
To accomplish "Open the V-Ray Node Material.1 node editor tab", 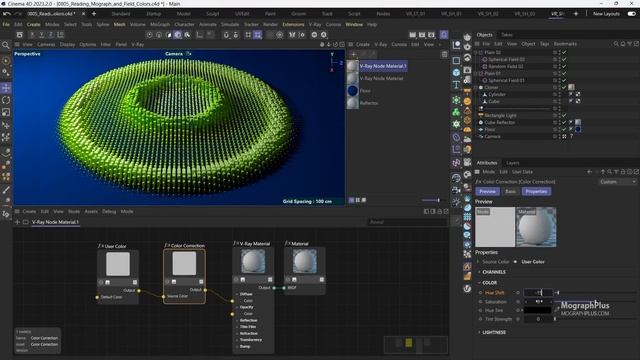I will [x=56, y=222].
